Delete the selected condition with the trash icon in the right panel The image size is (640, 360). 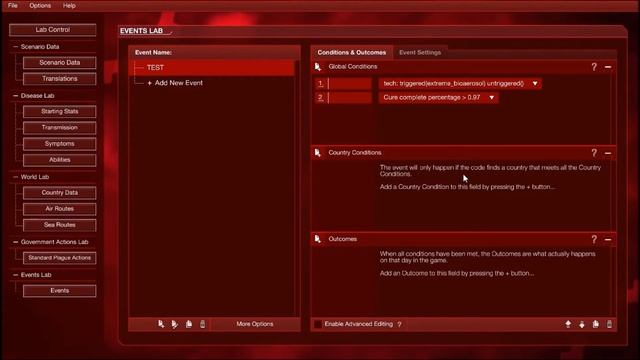[x=609, y=324]
